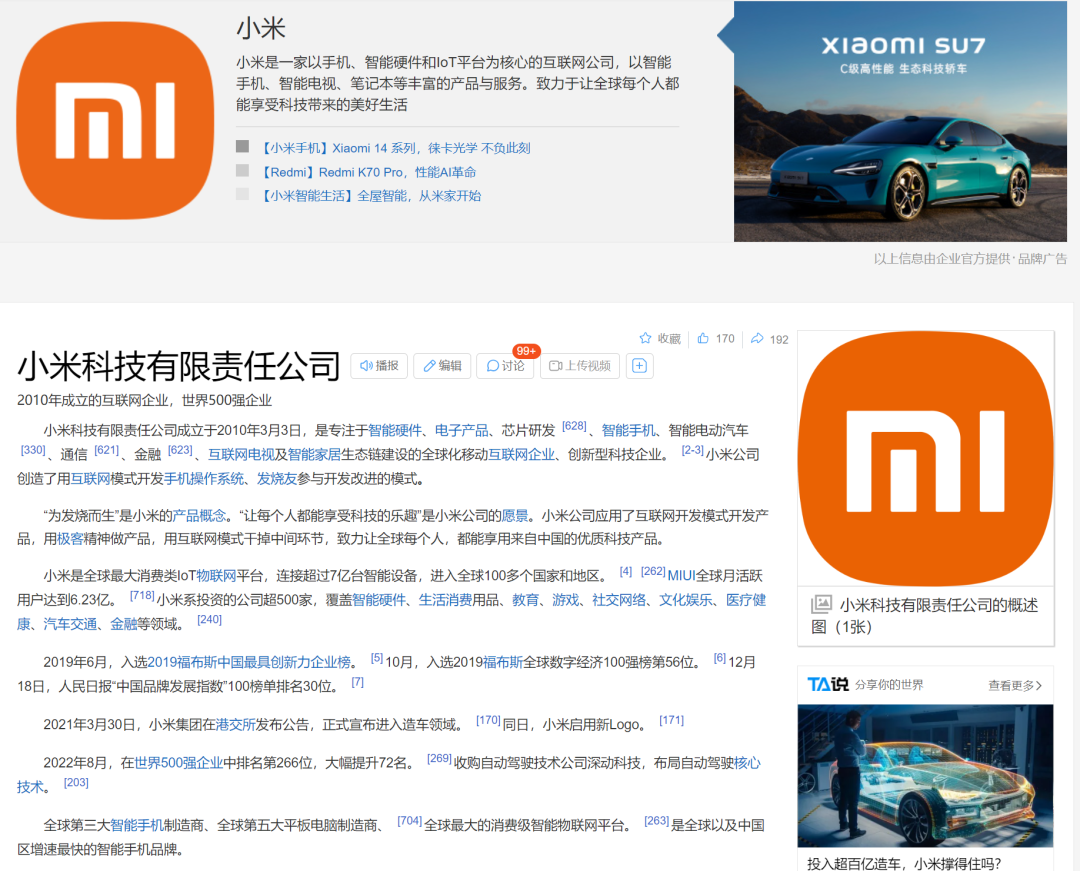The height and width of the screenshot is (871, 1080).
Task: Follow the 智能硬件 link in the first paragraph
Action: click(395, 430)
